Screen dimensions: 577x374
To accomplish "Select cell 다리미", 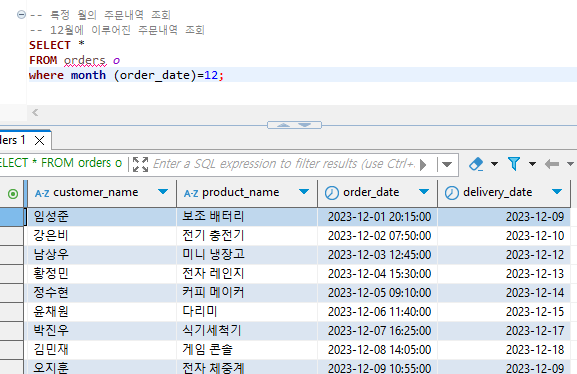I will [x=247, y=311].
